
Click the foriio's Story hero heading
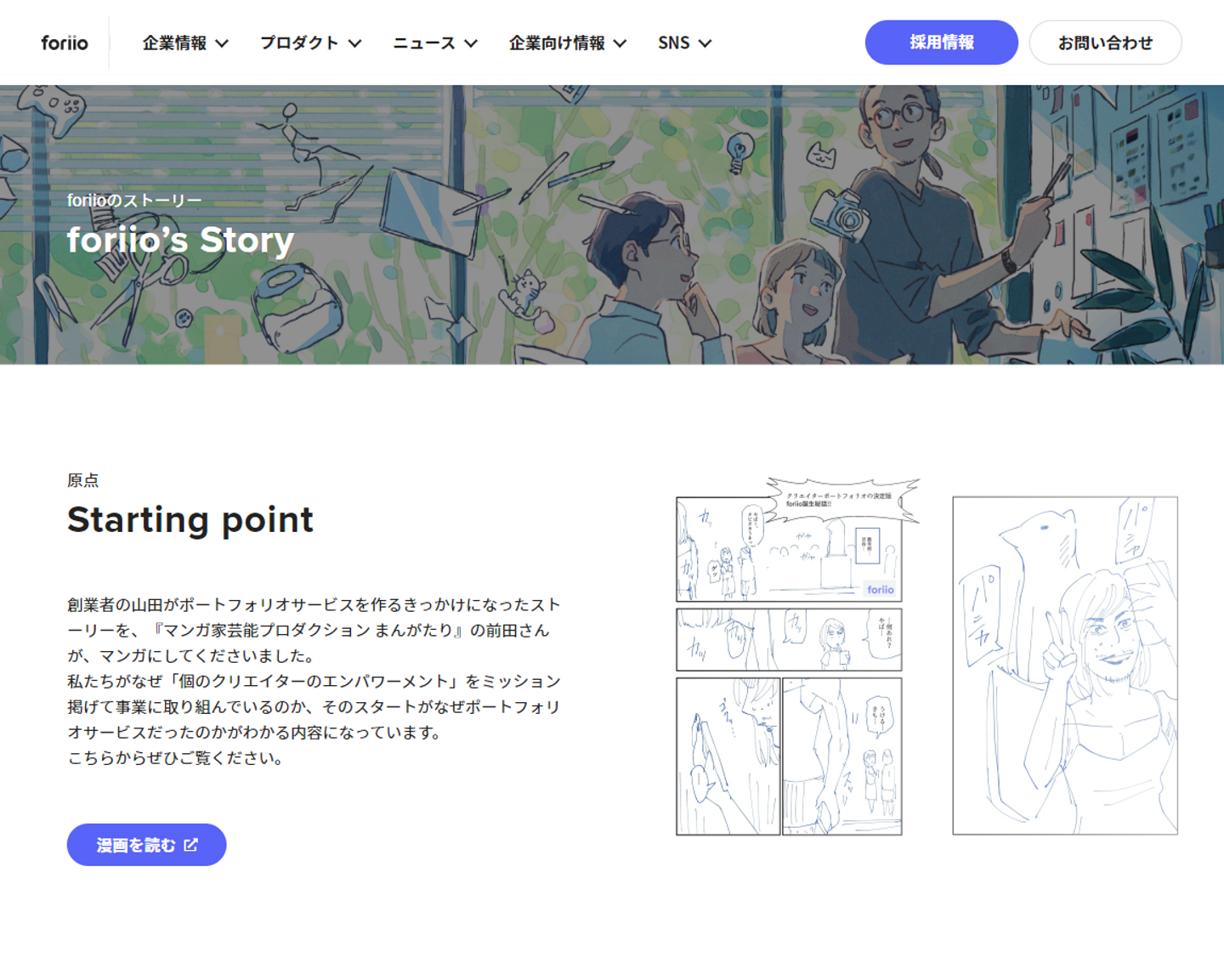180,240
